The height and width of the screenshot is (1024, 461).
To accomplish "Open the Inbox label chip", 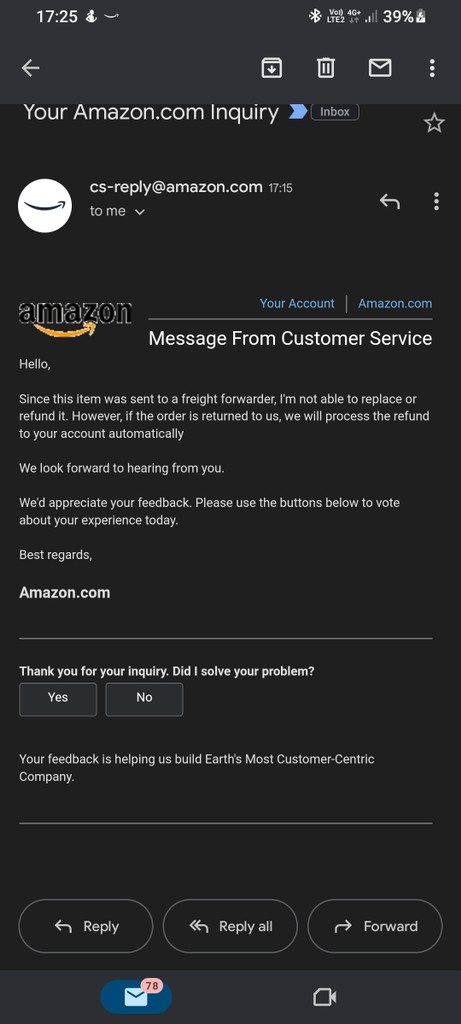I will 335,112.
